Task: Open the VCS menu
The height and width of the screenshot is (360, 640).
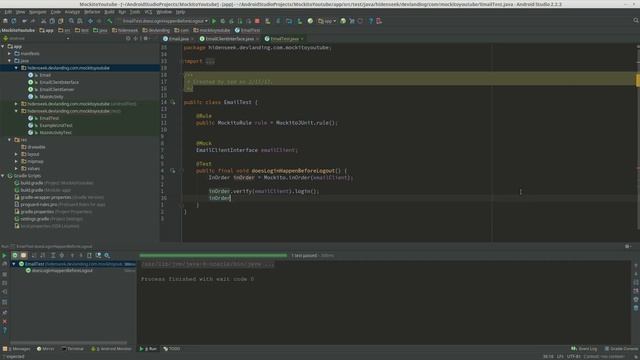Action: (149, 12)
